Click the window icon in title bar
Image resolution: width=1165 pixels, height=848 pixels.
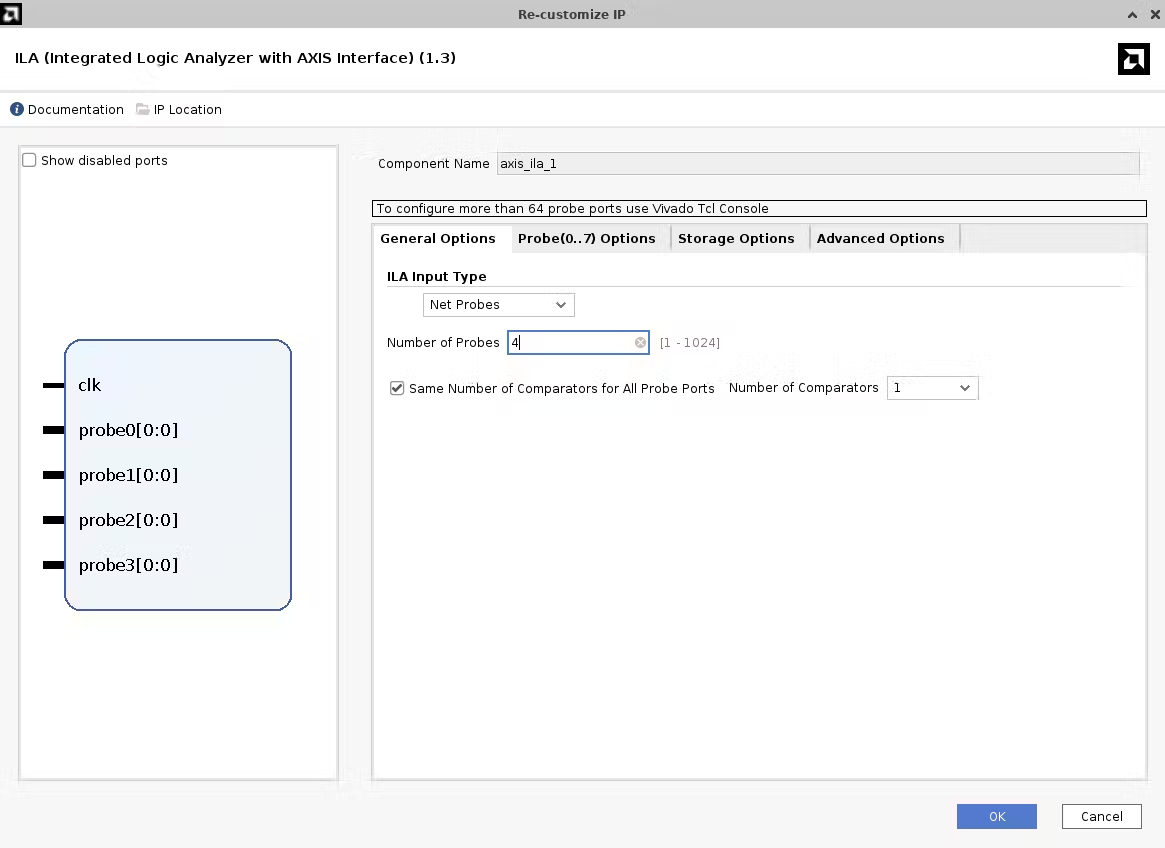(11, 13)
